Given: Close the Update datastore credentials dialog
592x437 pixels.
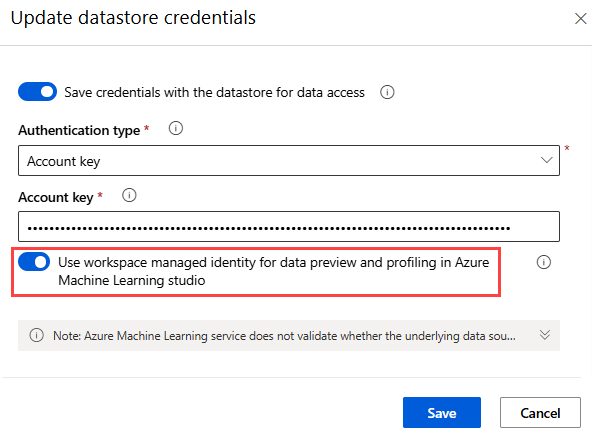Looking at the screenshot, I should pos(580,18).
